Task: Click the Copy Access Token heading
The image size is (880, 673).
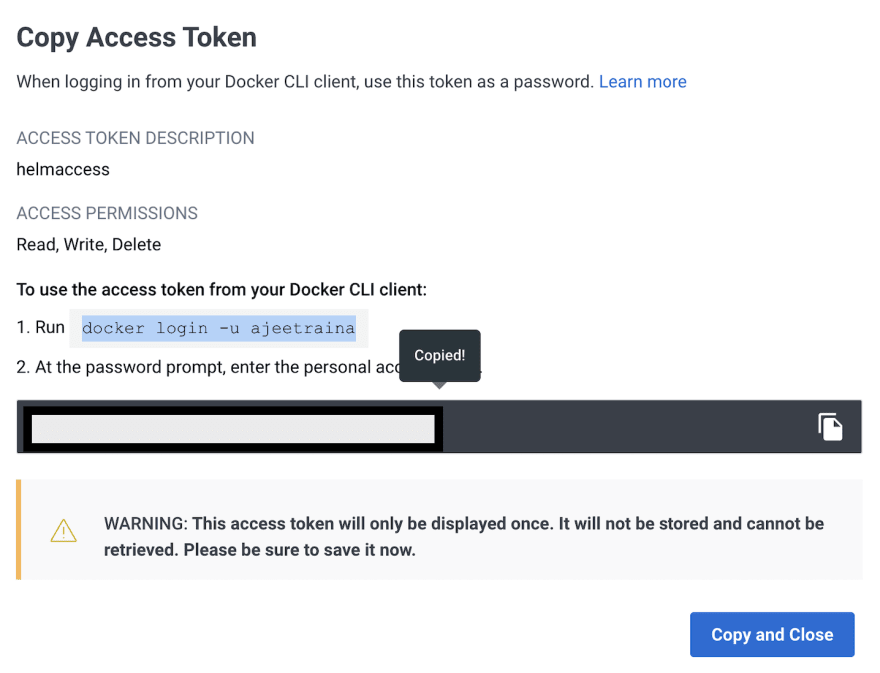Action: tap(136, 38)
